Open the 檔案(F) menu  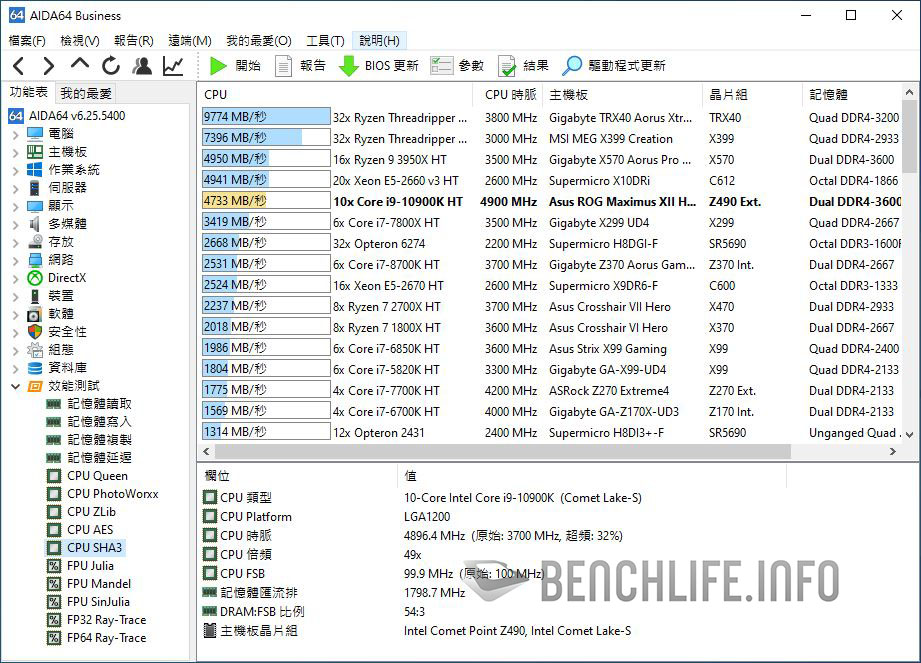coord(27,41)
